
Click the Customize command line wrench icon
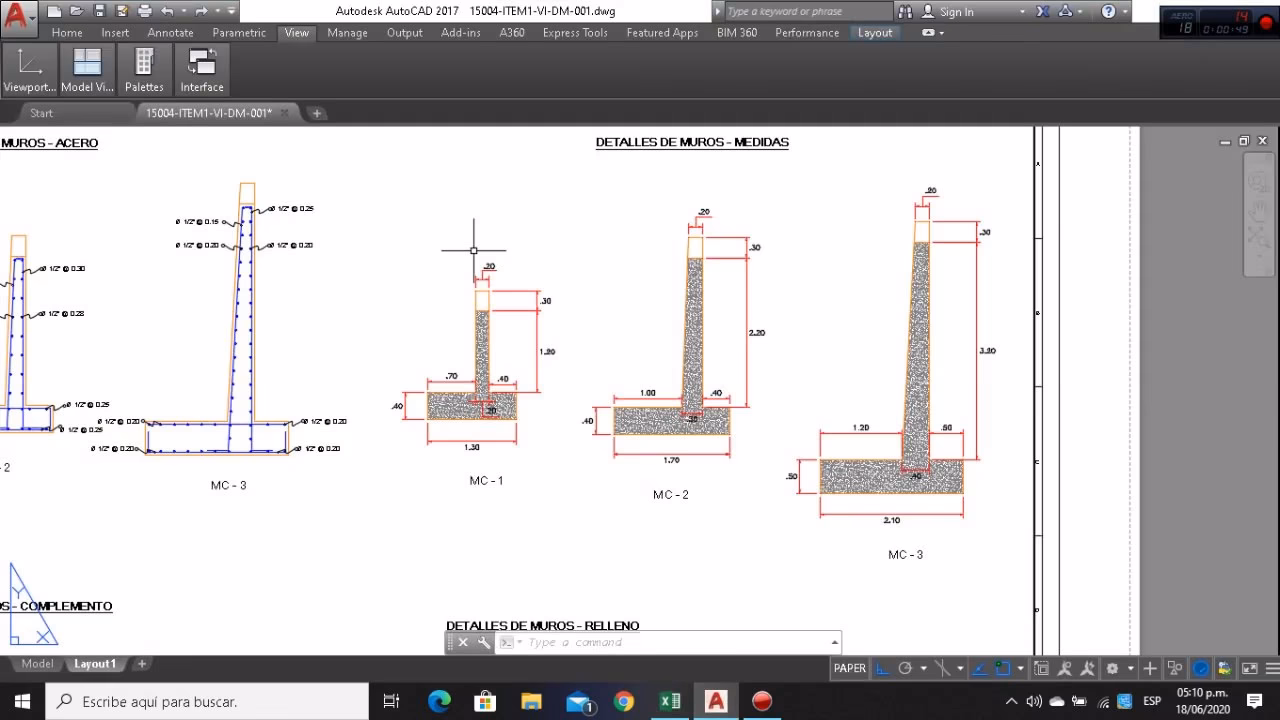pyautogui.click(x=484, y=643)
